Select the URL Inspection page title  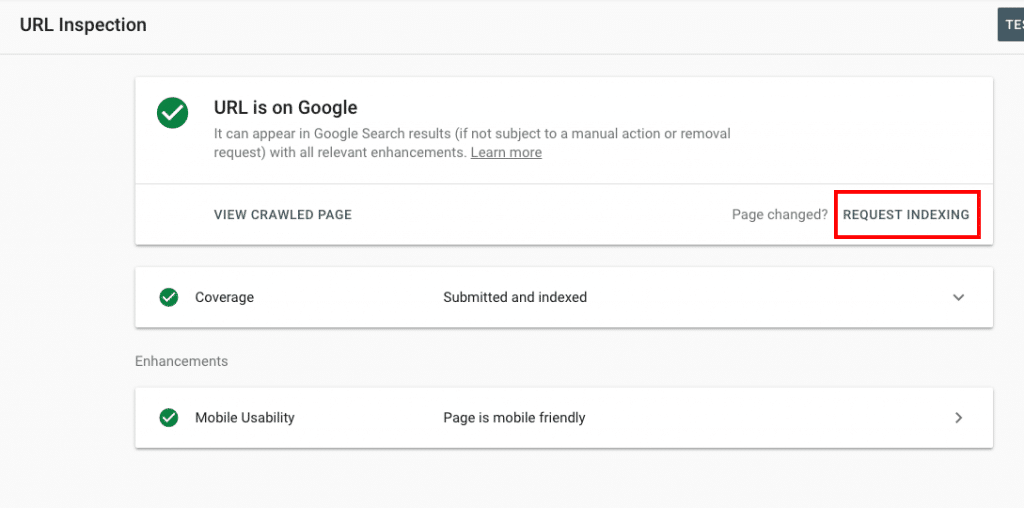click(83, 25)
